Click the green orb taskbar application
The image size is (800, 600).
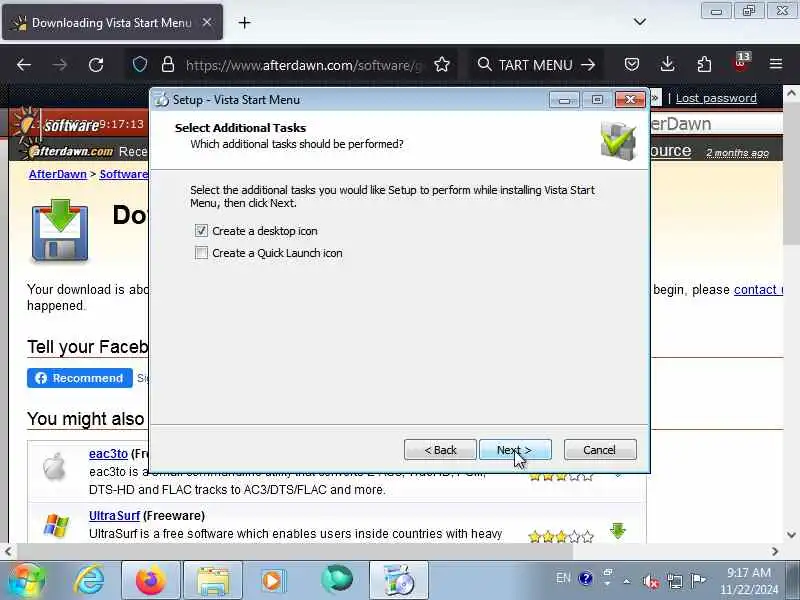337,579
